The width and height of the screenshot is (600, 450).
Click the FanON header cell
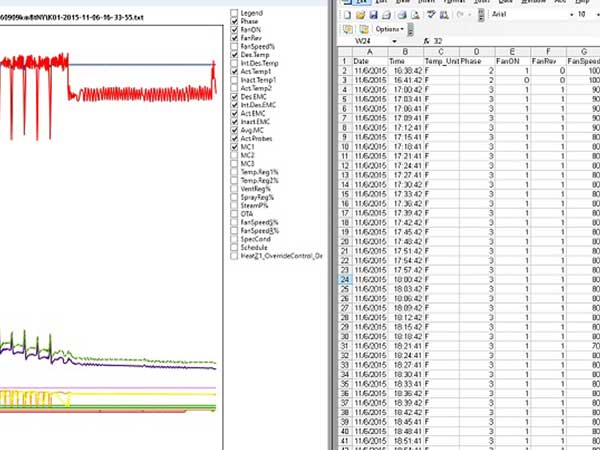coord(512,61)
